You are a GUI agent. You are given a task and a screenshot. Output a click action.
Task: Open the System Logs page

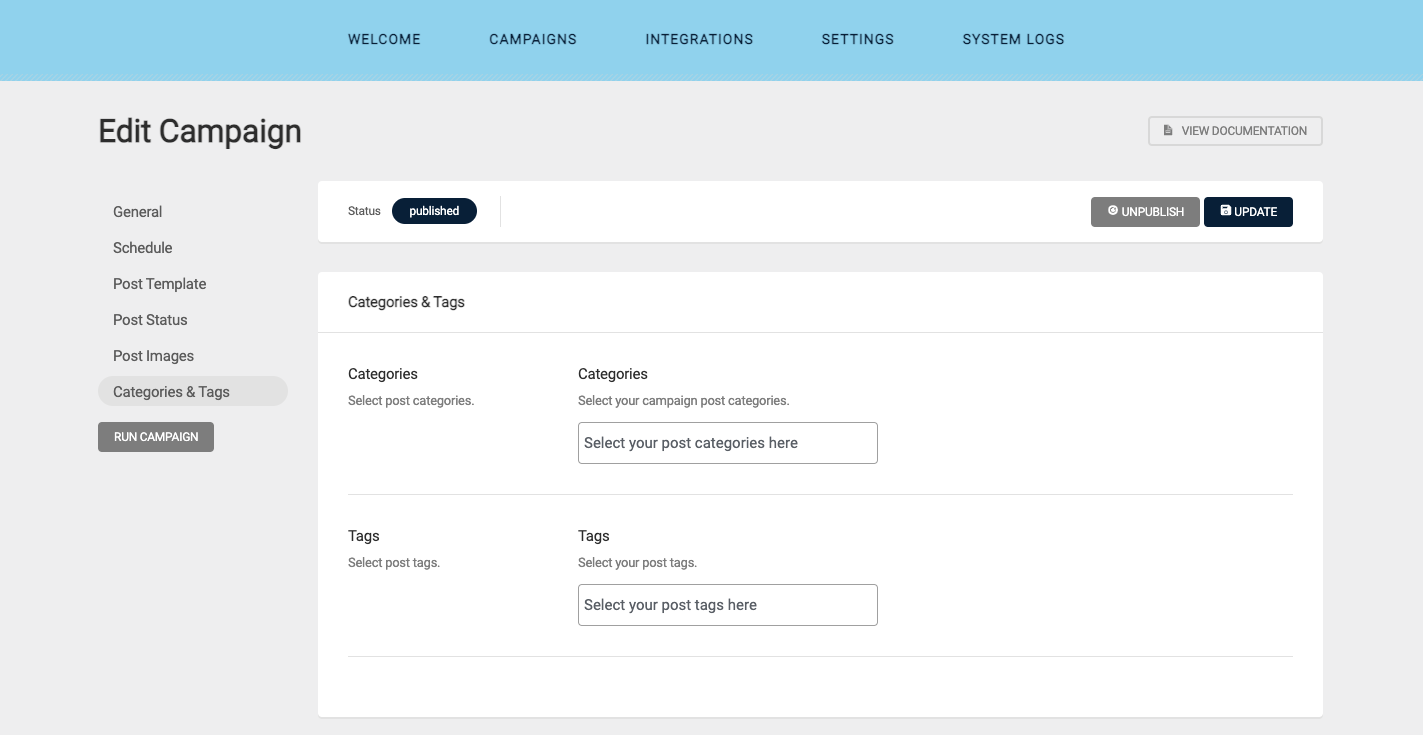click(1013, 40)
